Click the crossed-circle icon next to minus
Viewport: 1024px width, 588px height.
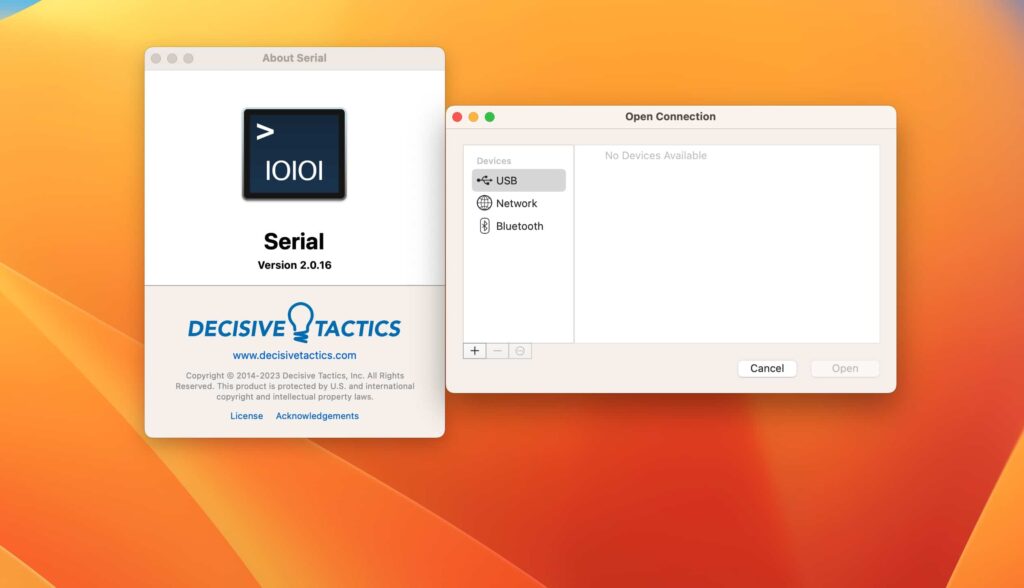(518, 350)
